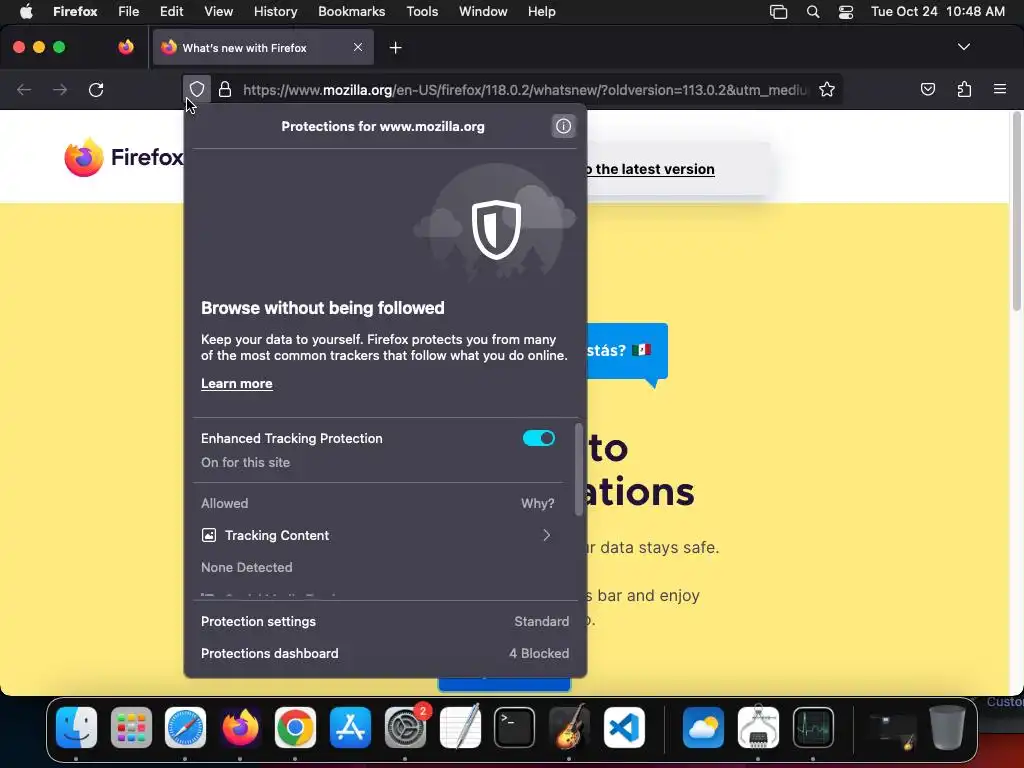Screen dimensions: 1024x768
Task: Open Protections dashboard
Action: 385,654
